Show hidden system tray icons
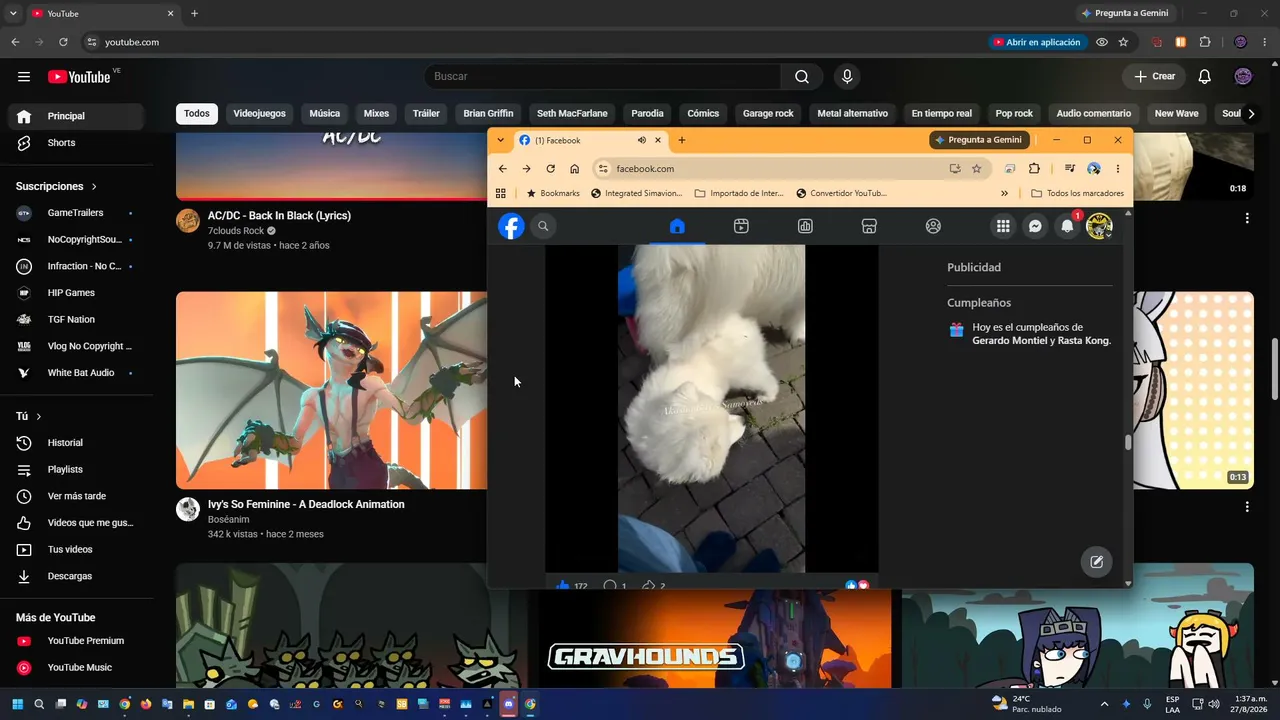Screen dimensions: 1280x720 (1104, 704)
